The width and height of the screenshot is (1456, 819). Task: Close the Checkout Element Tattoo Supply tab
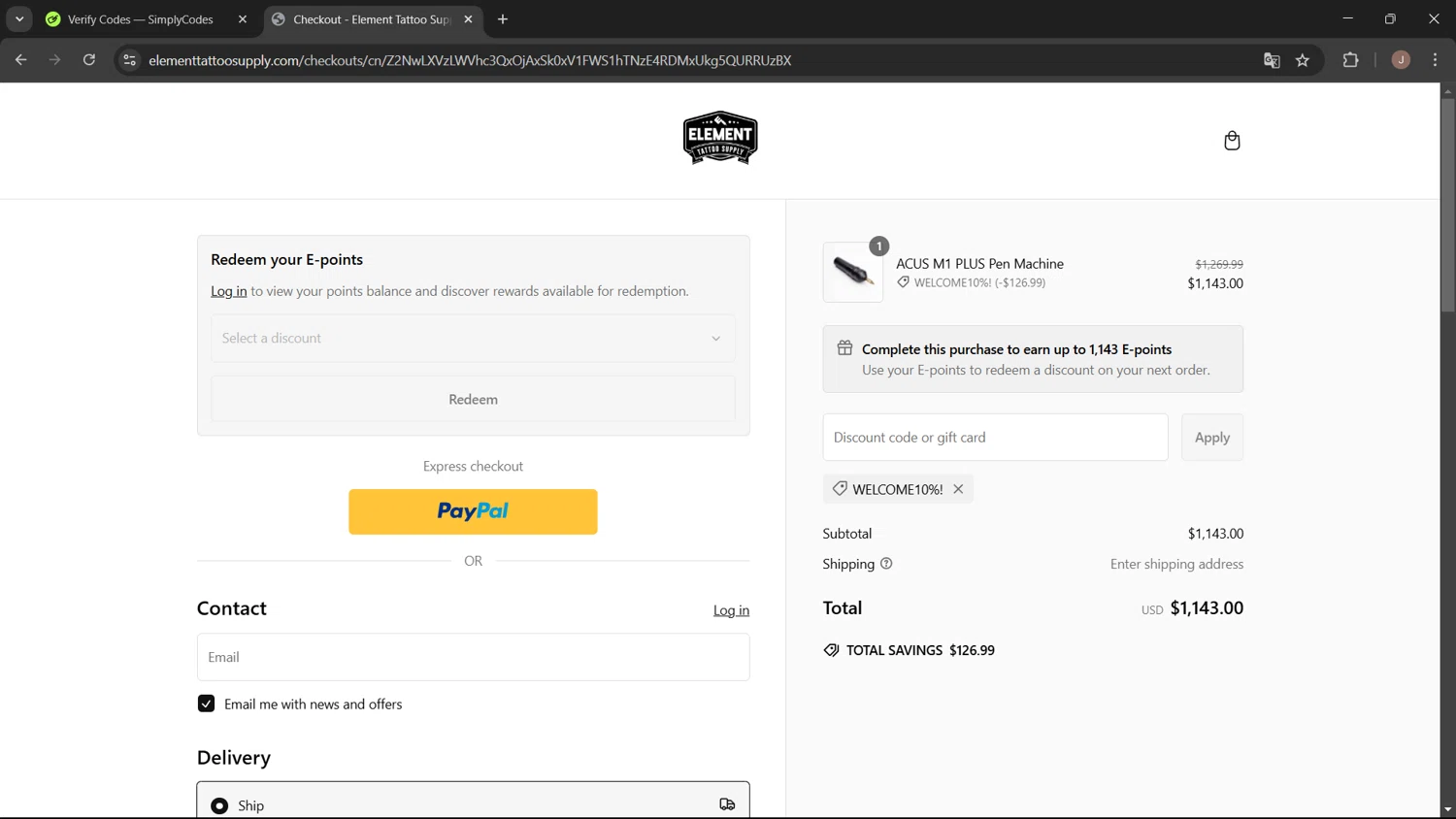pyautogui.click(x=468, y=19)
